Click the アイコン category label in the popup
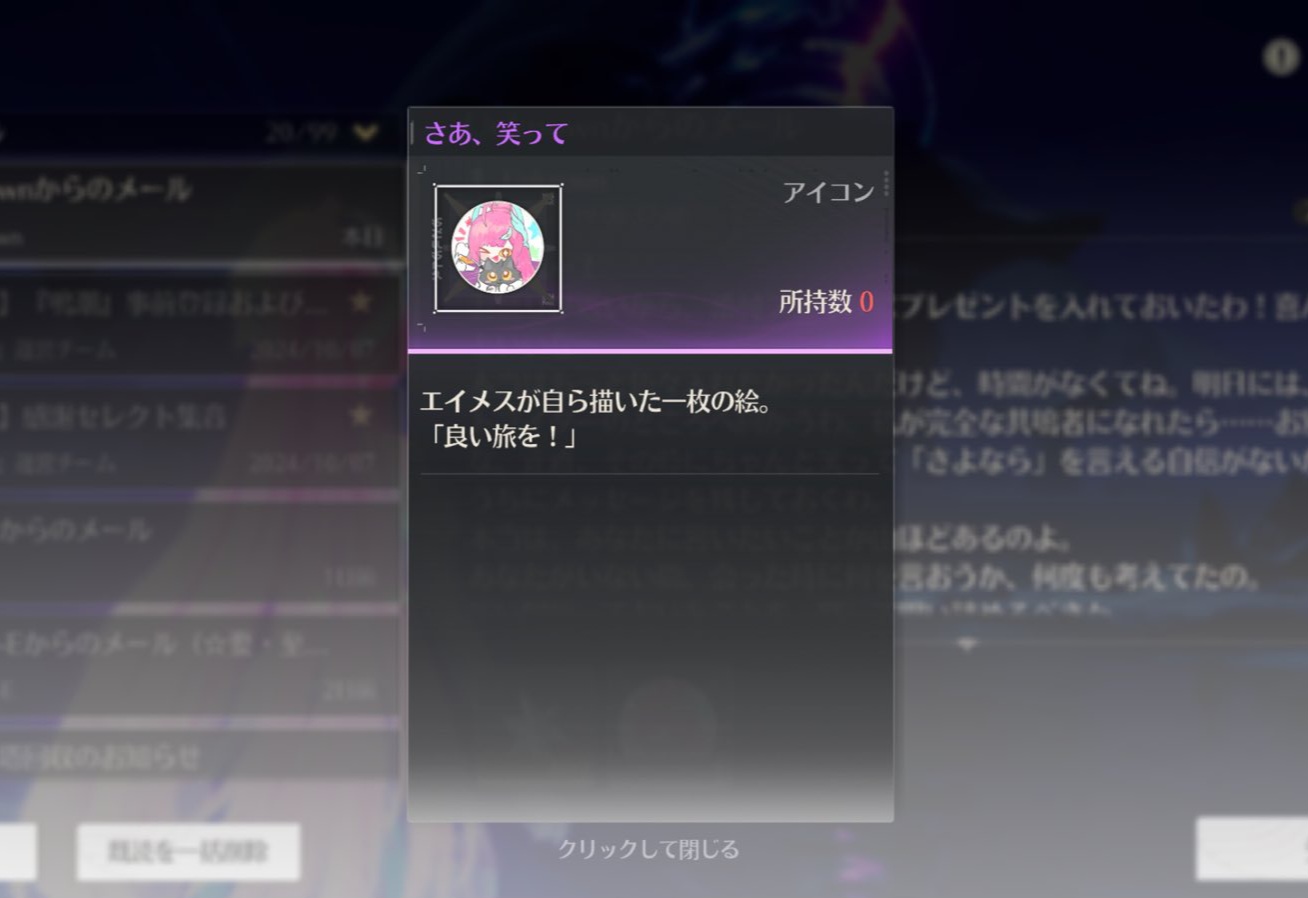Image resolution: width=1308 pixels, height=898 pixels. (828, 192)
